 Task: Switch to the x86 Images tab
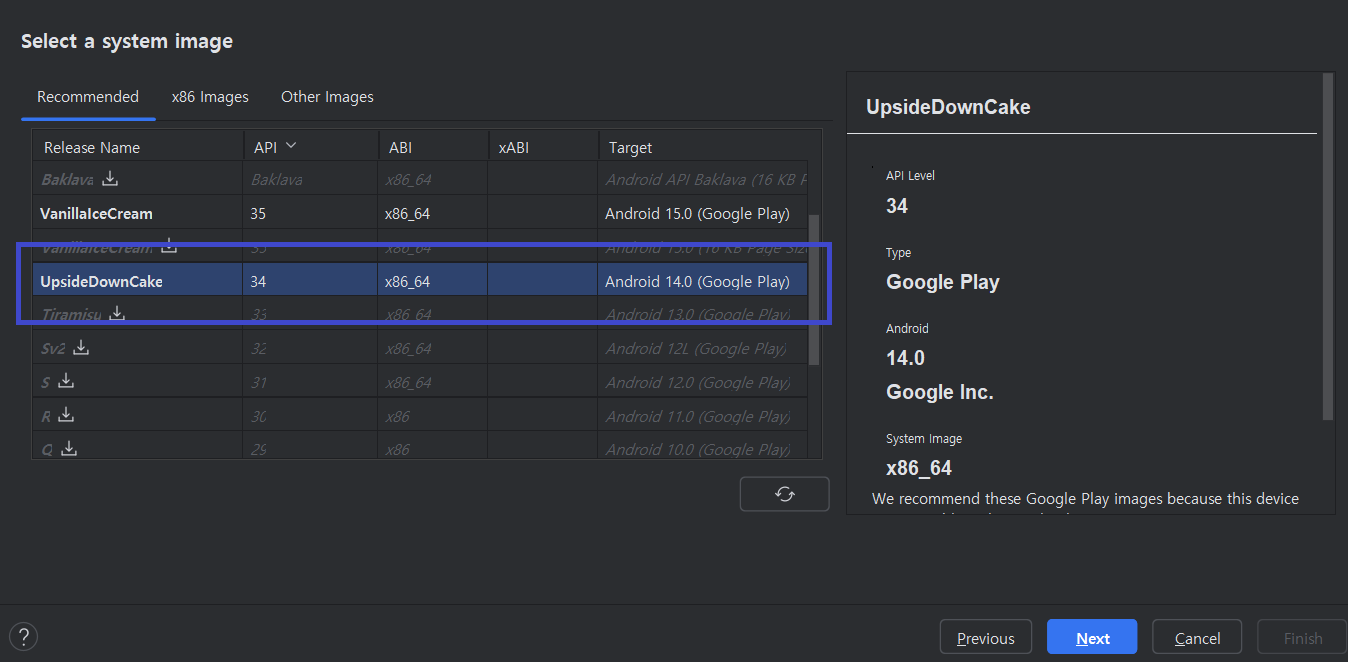point(210,97)
